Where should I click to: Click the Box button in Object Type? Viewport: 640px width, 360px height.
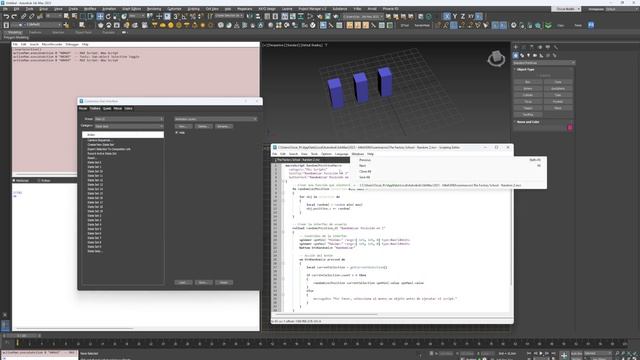528,82
